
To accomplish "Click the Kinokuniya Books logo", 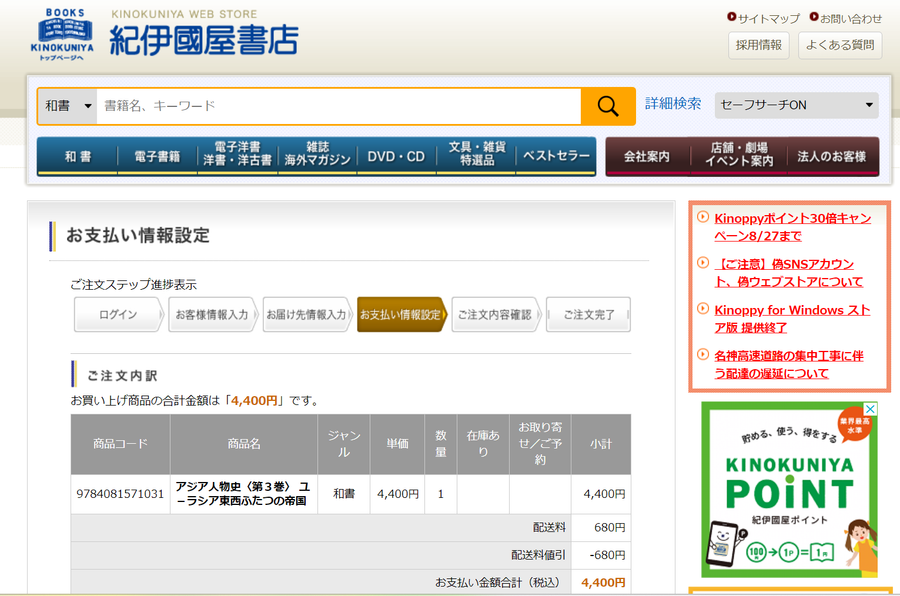I will coord(62,34).
